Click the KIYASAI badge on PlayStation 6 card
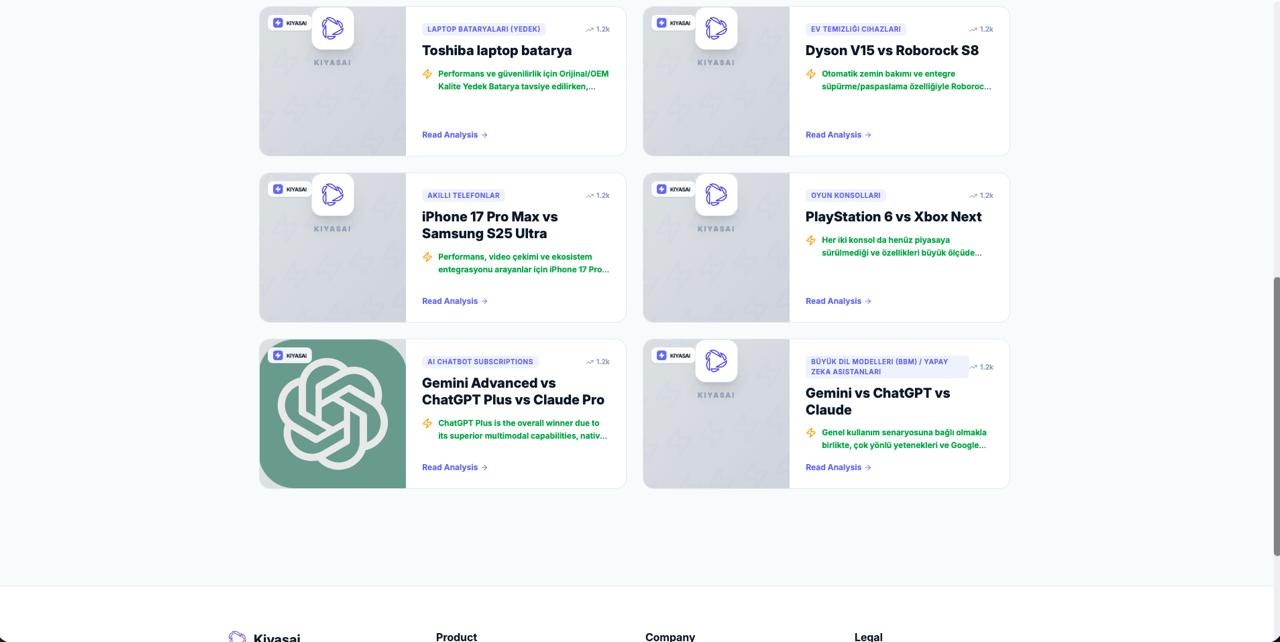 coord(673,189)
